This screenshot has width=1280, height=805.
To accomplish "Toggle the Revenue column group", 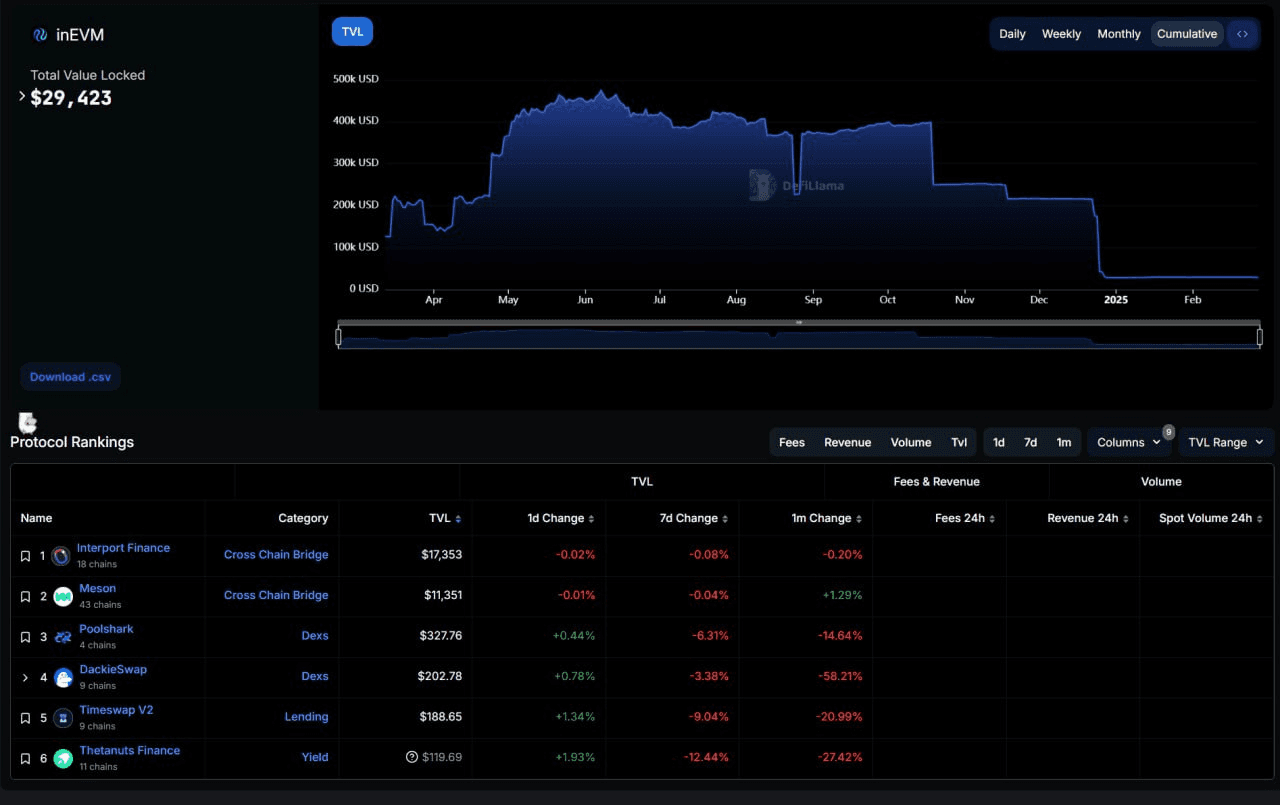I will 847,442.
